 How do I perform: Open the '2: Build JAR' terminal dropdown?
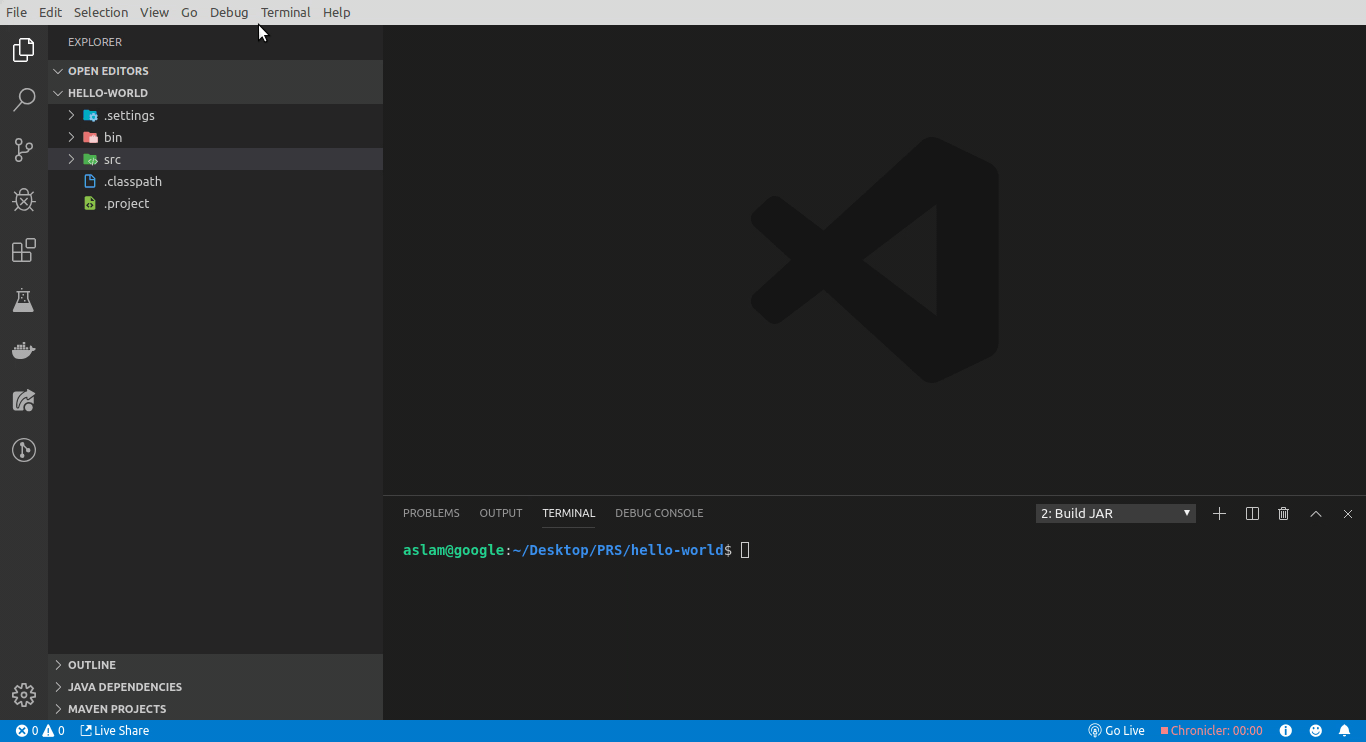coord(1114,513)
